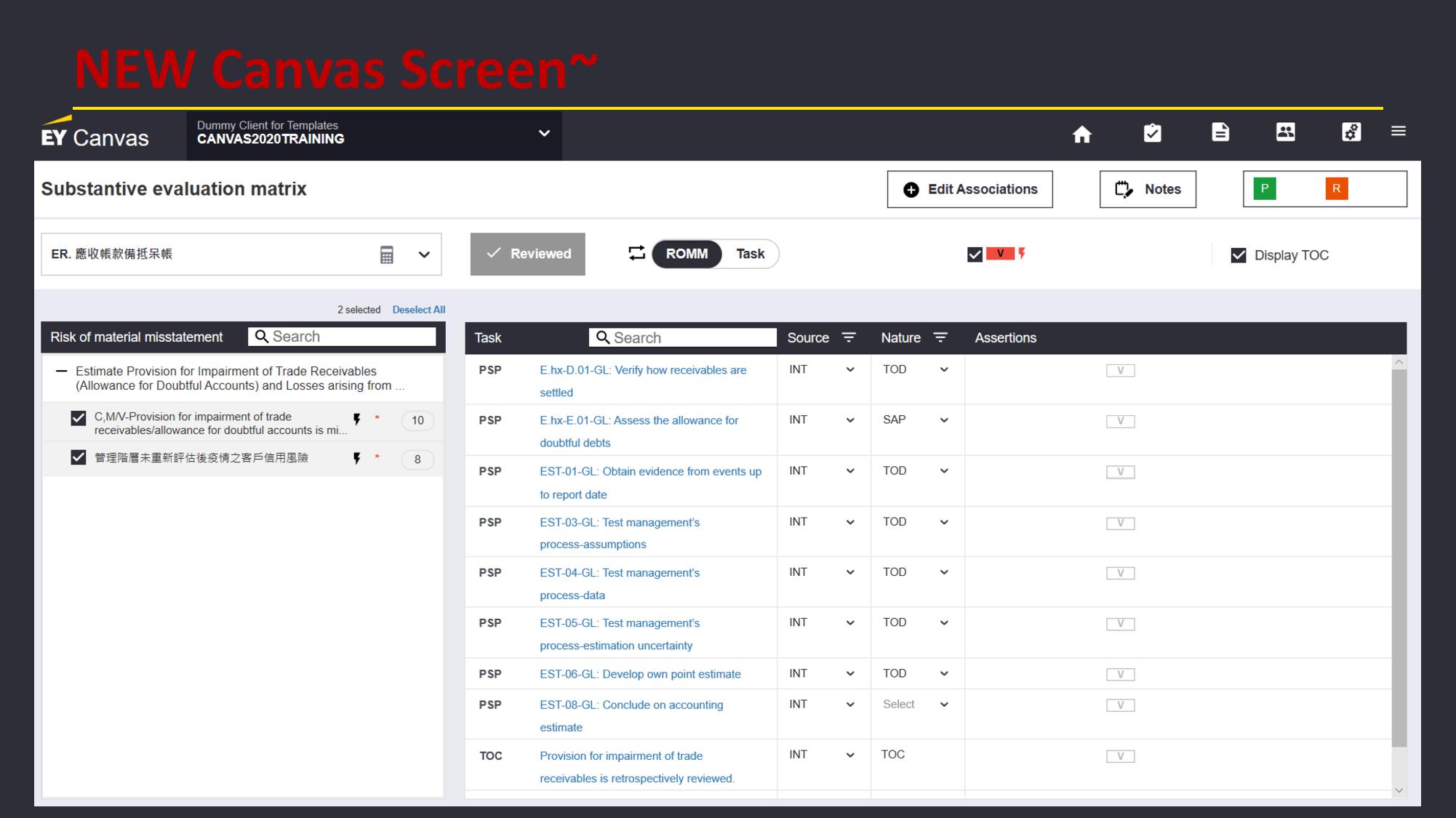
Task: Click the Source column filter icon
Action: point(849,337)
